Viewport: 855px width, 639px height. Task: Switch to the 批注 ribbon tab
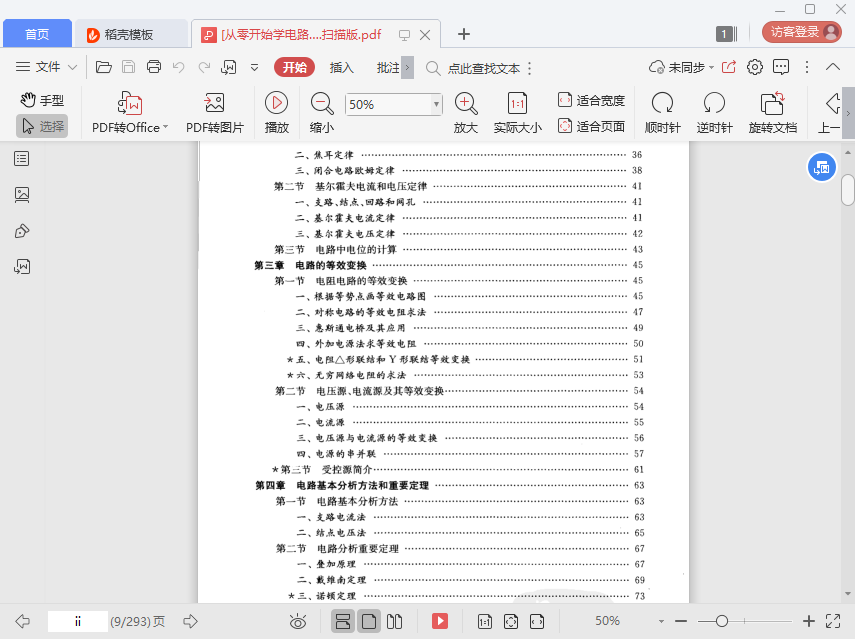click(388, 68)
